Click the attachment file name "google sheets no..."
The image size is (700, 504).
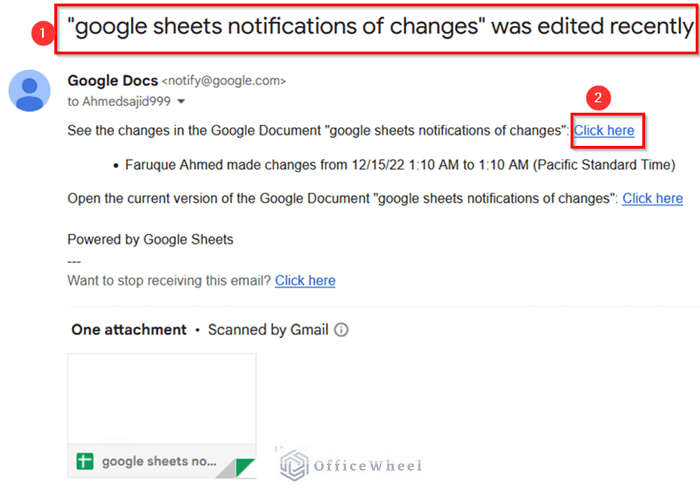(158, 462)
